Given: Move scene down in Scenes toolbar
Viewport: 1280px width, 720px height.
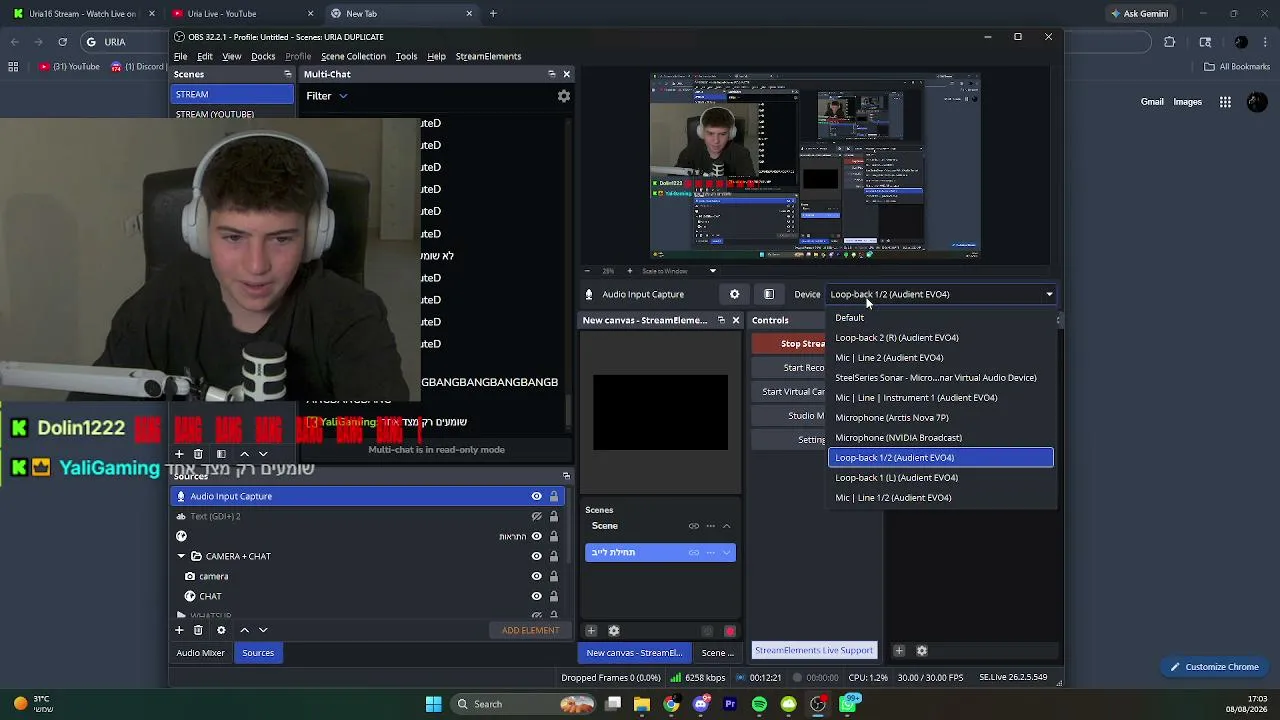Looking at the screenshot, I should pyautogui.click(x=263, y=454).
